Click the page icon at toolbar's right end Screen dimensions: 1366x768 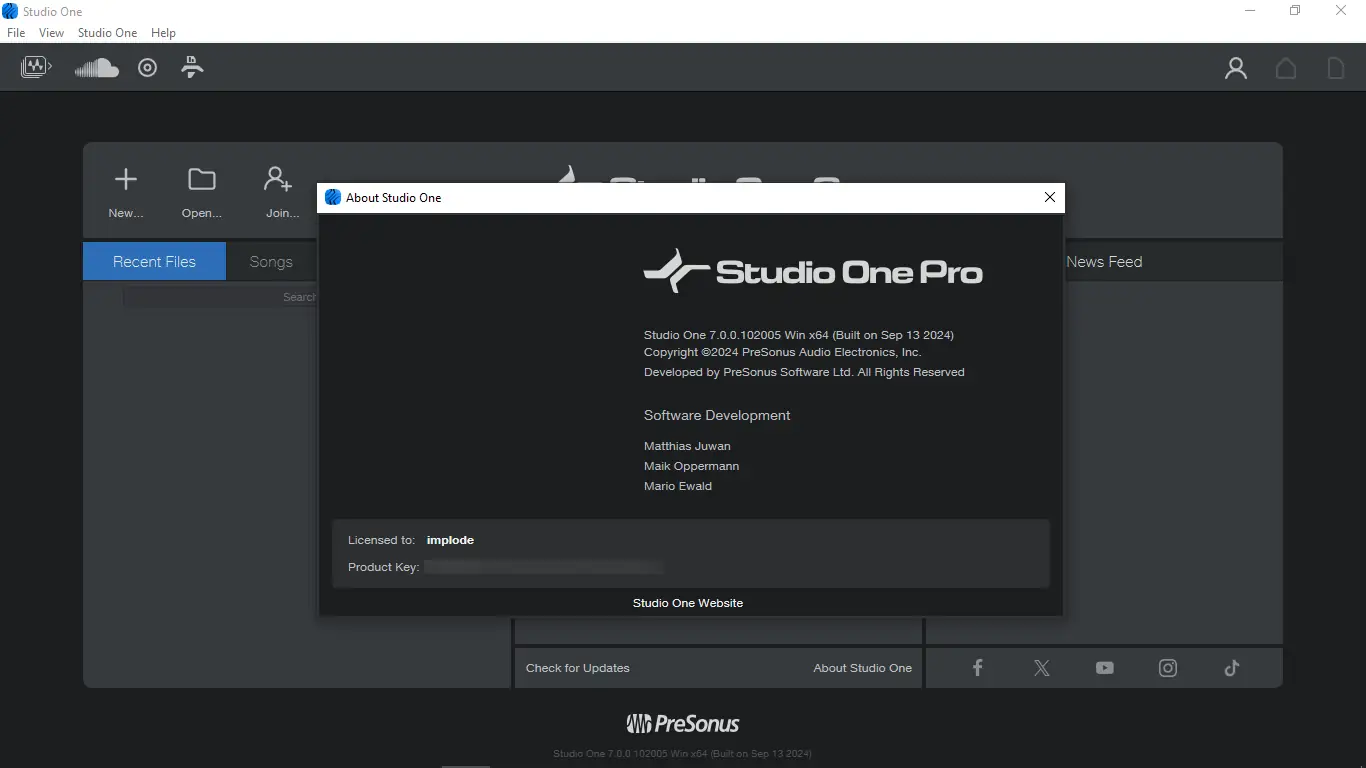(x=1336, y=68)
